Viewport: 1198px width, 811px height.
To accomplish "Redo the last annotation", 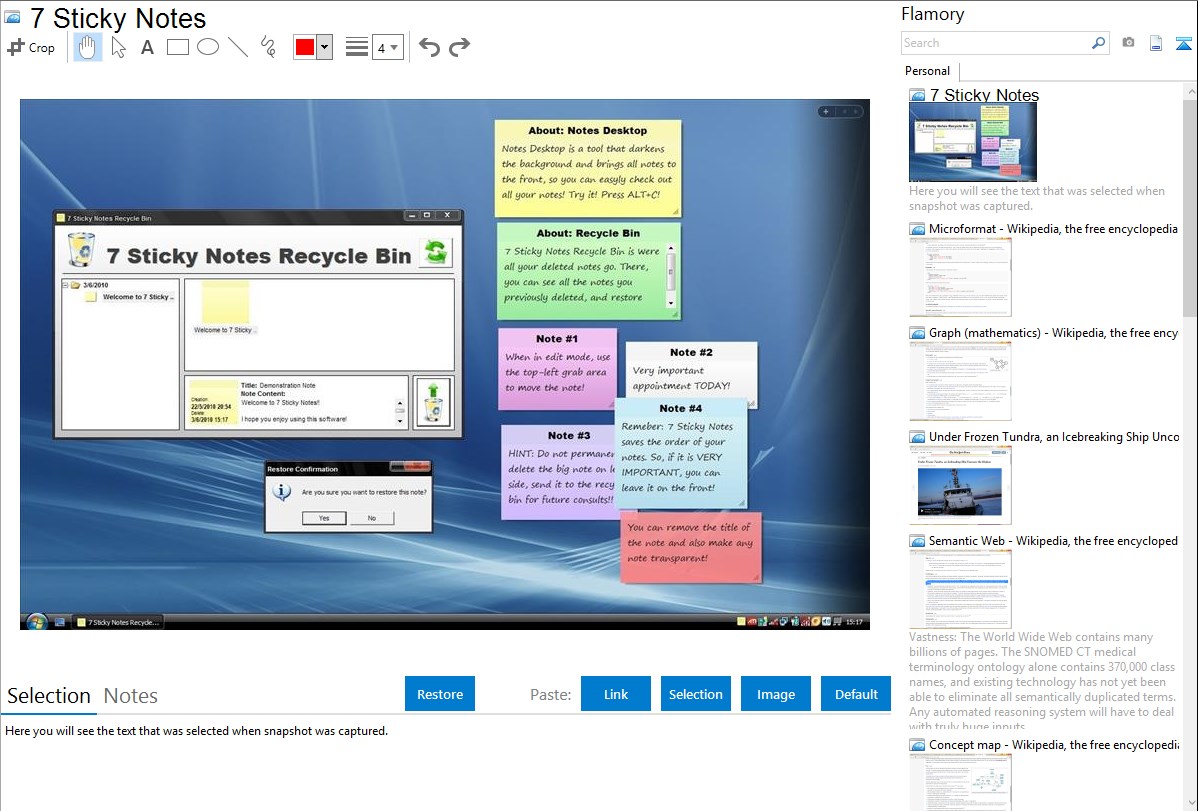I will pos(459,47).
